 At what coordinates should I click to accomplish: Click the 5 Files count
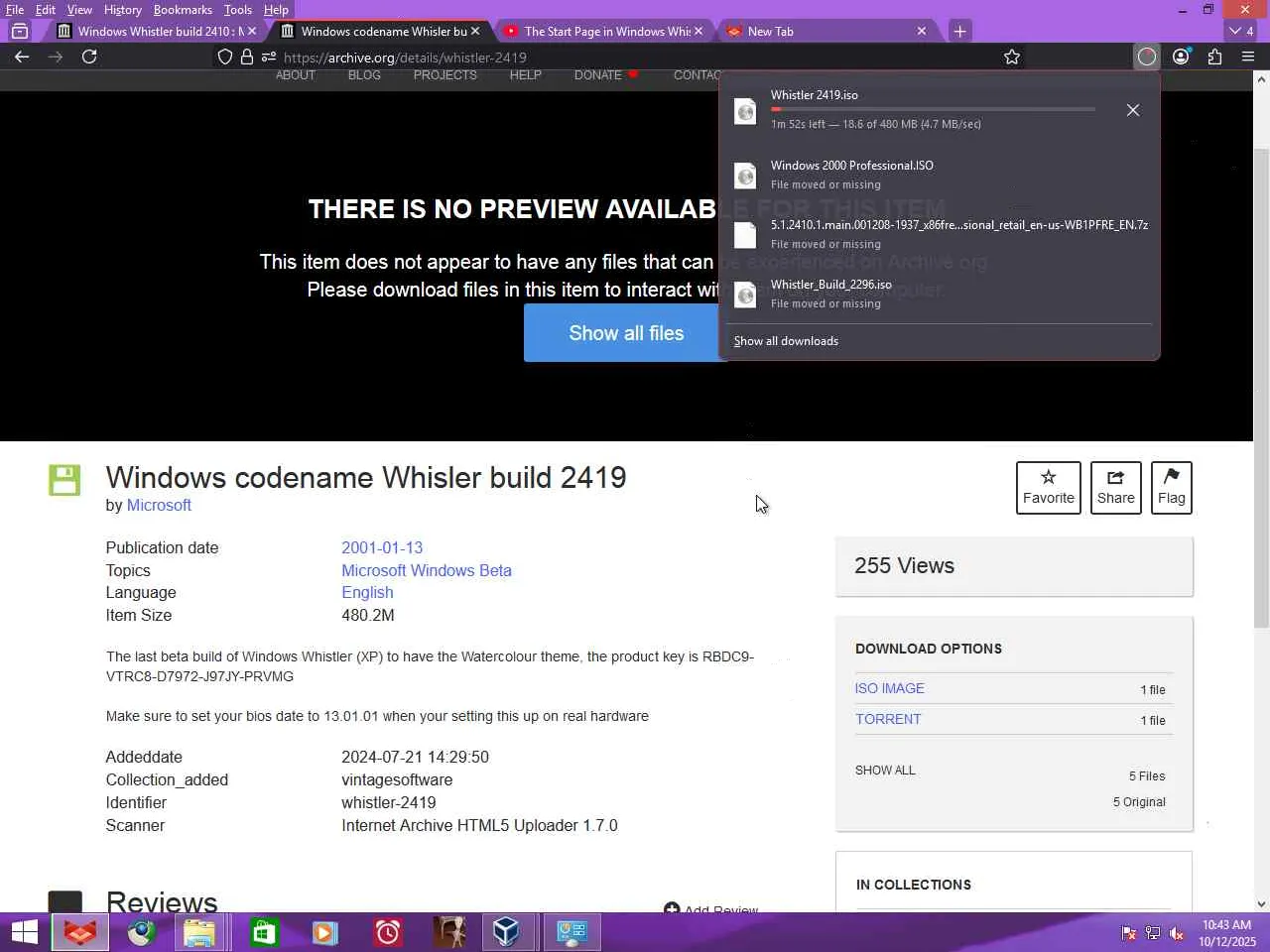coord(1147,776)
